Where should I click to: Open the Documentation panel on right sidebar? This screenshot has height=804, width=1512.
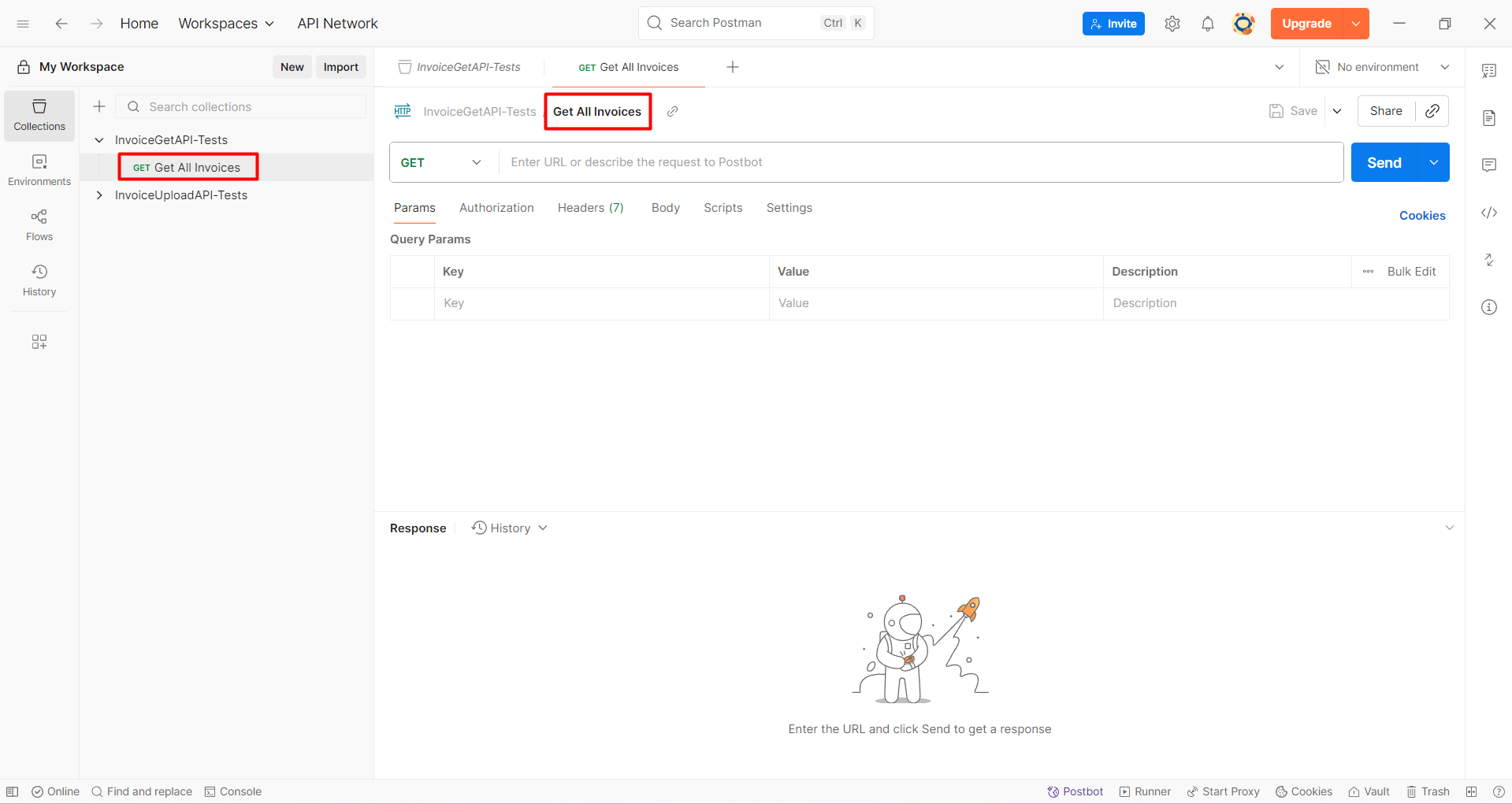tap(1489, 117)
